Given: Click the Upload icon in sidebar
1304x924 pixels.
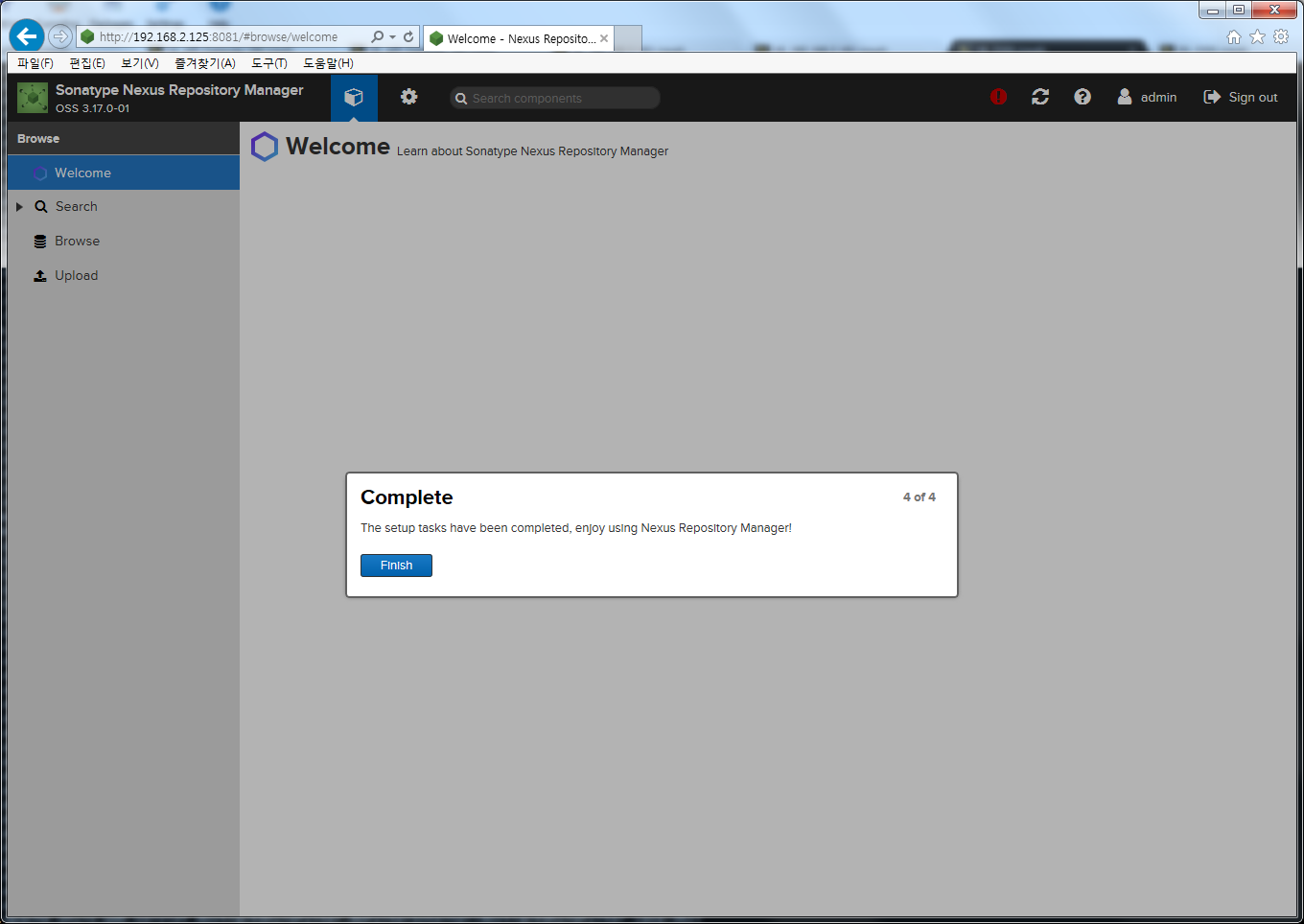Looking at the screenshot, I should coord(40,276).
